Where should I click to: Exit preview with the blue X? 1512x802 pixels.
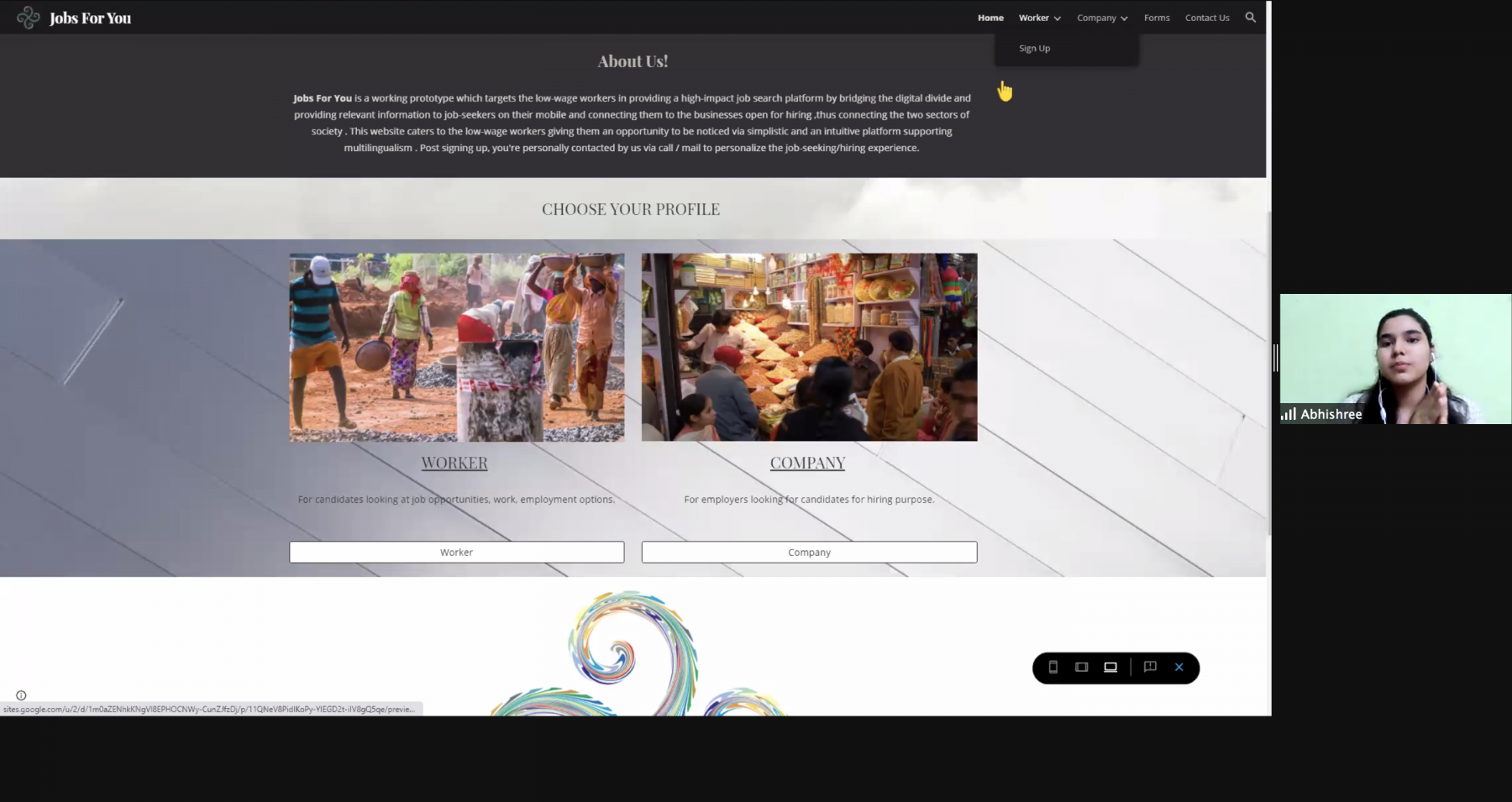(1179, 668)
